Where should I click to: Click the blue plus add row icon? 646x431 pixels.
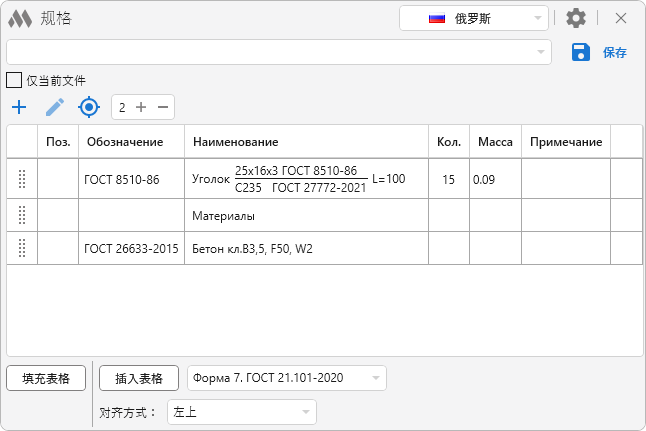pos(18,107)
